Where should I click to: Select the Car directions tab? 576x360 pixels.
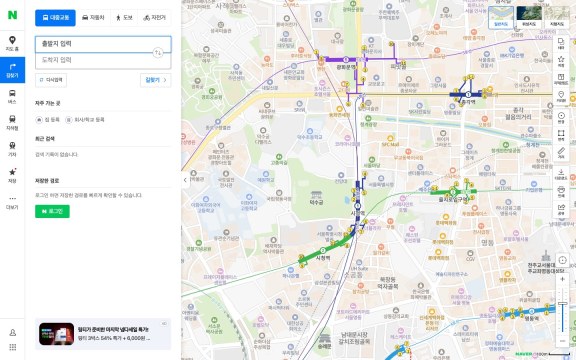pos(93,18)
